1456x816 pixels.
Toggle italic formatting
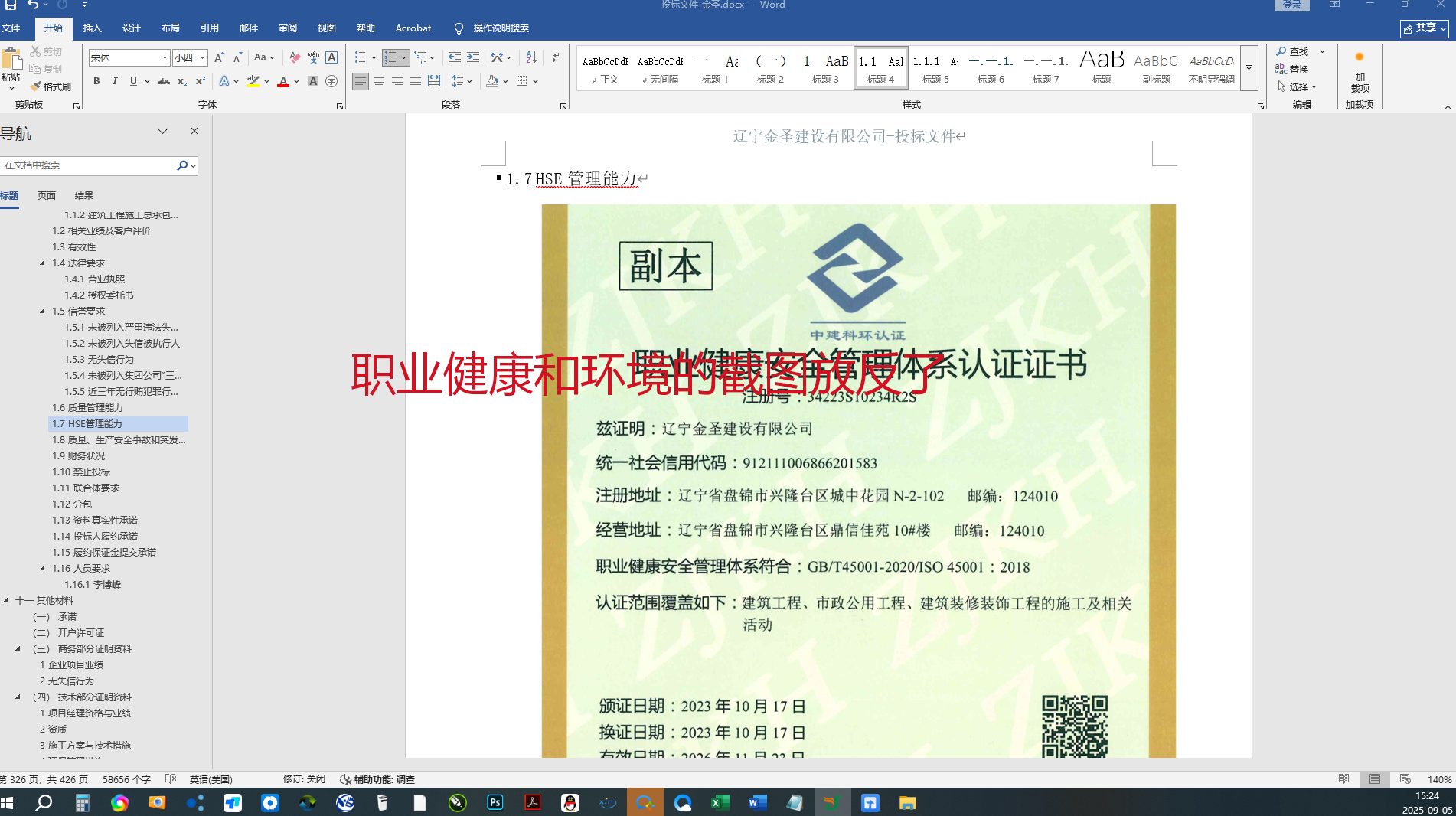pyautogui.click(x=115, y=81)
